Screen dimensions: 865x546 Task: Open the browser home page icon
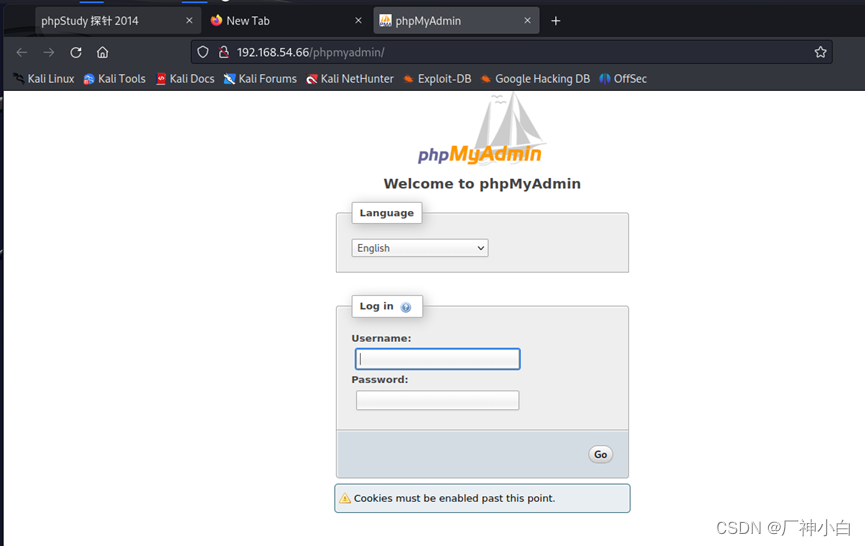click(103, 52)
